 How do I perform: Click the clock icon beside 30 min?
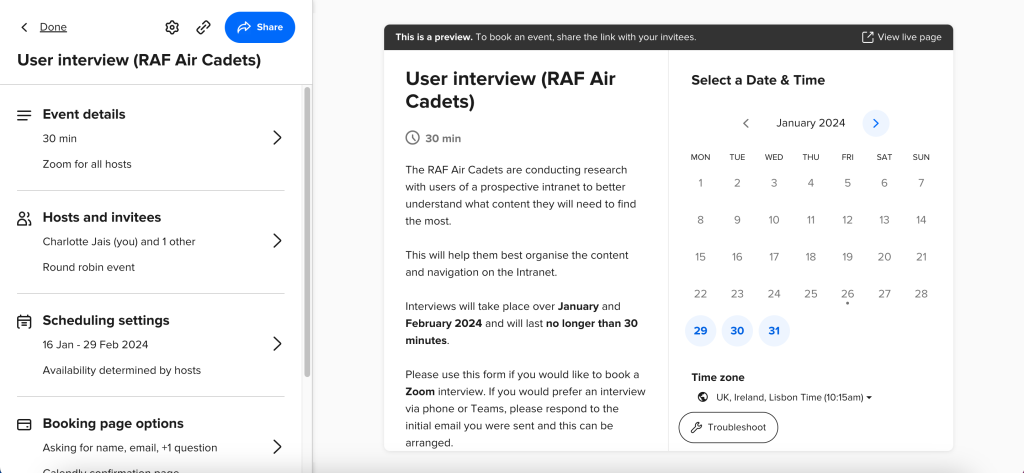[x=413, y=138]
